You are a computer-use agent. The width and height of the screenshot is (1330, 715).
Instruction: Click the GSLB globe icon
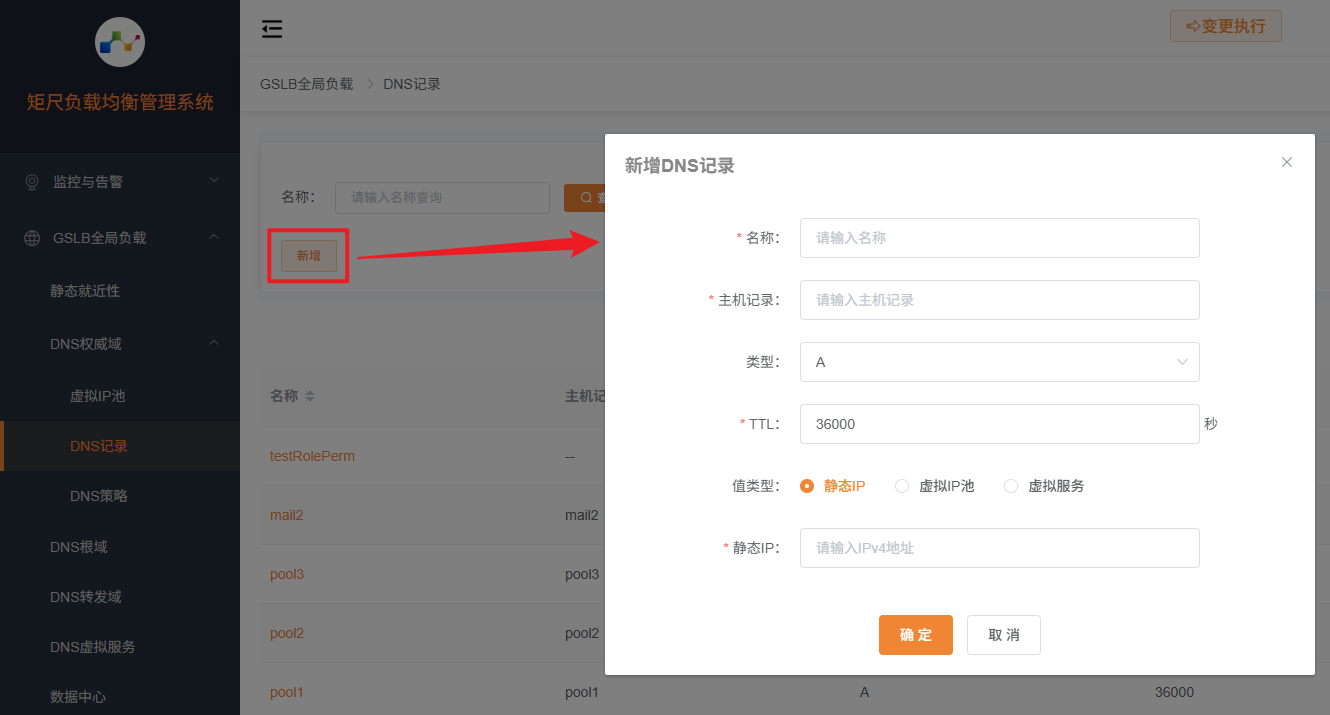[x=33, y=238]
